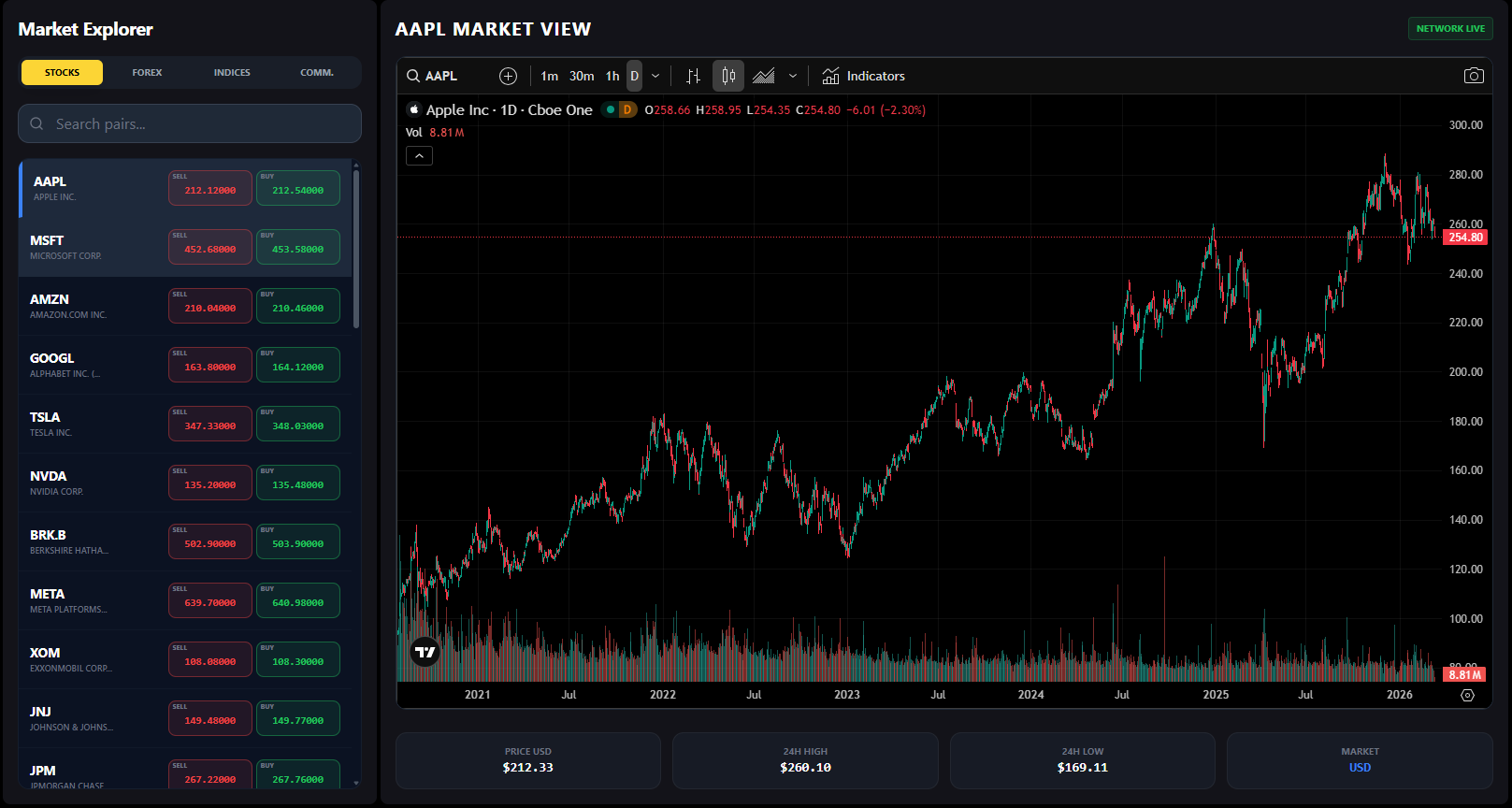This screenshot has height=808, width=1512.
Task: Click MSFT buy price 453.58000
Action: click(298, 247)
